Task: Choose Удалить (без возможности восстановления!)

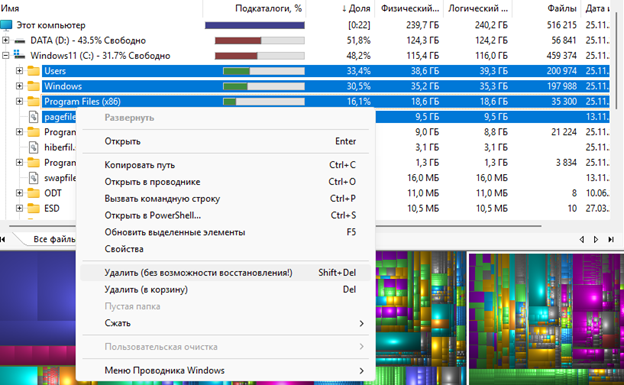Action: coord(225,273)
